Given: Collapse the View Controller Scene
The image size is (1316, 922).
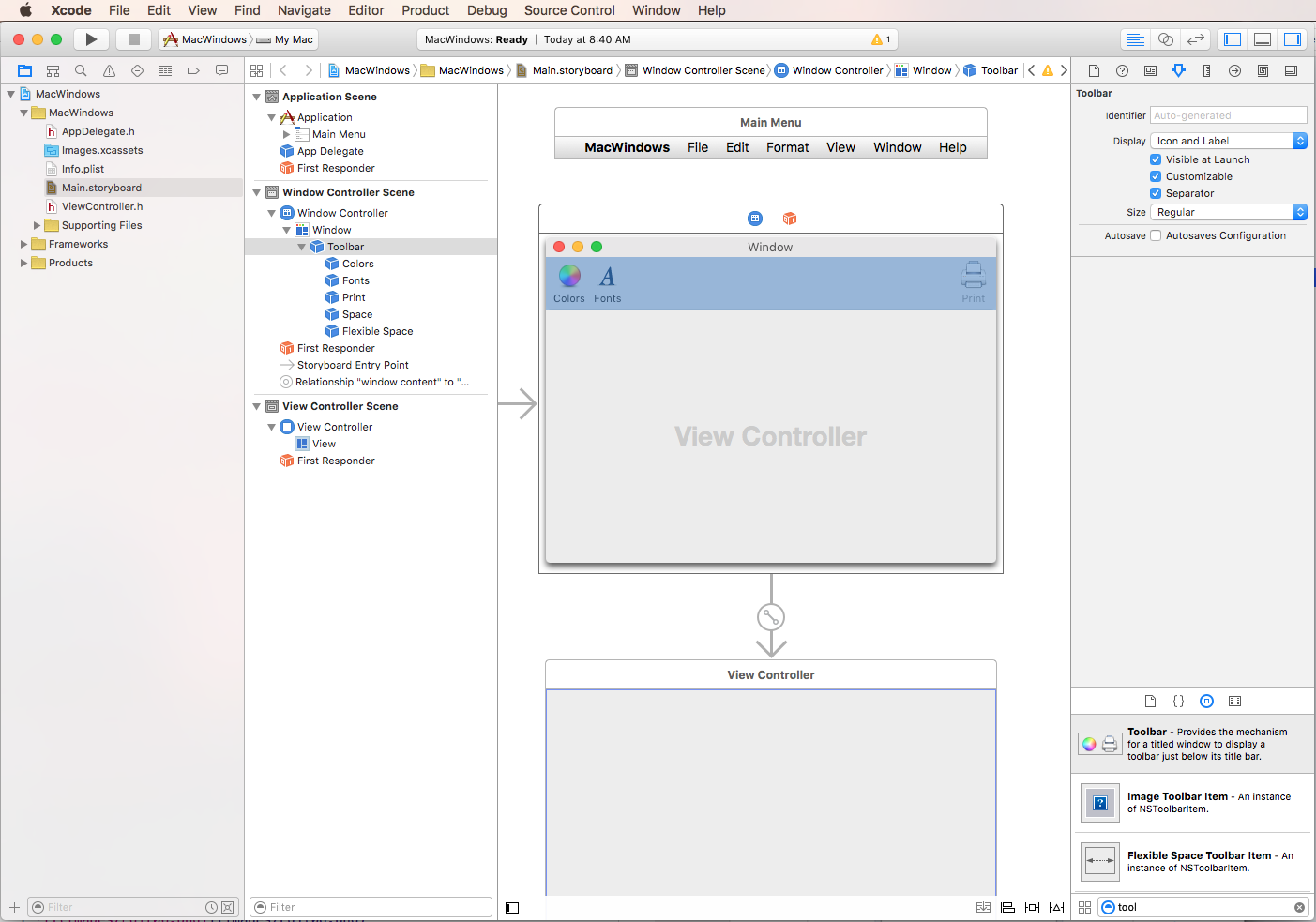Looking at the screenshot, I should click(255, 406).
